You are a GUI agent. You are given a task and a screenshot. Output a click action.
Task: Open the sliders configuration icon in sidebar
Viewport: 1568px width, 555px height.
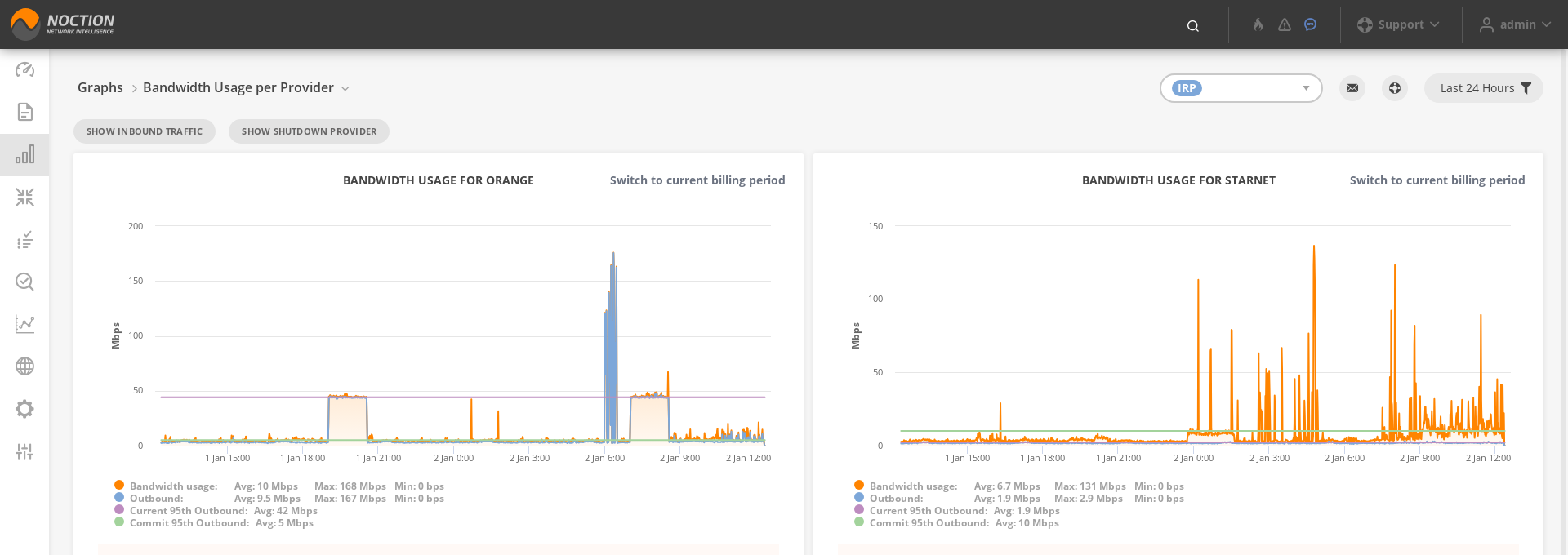24,451
